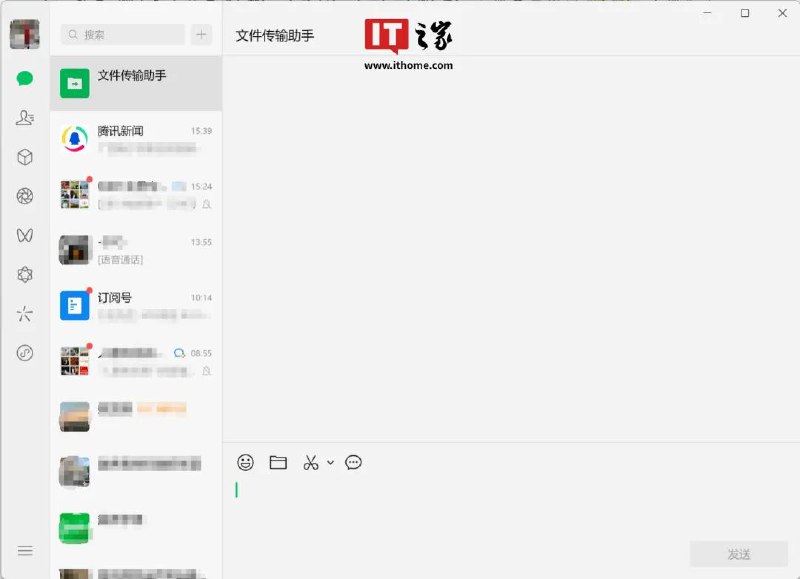Open the more options hamburger menu
The image size is (800, 579).
click(24, 550)
